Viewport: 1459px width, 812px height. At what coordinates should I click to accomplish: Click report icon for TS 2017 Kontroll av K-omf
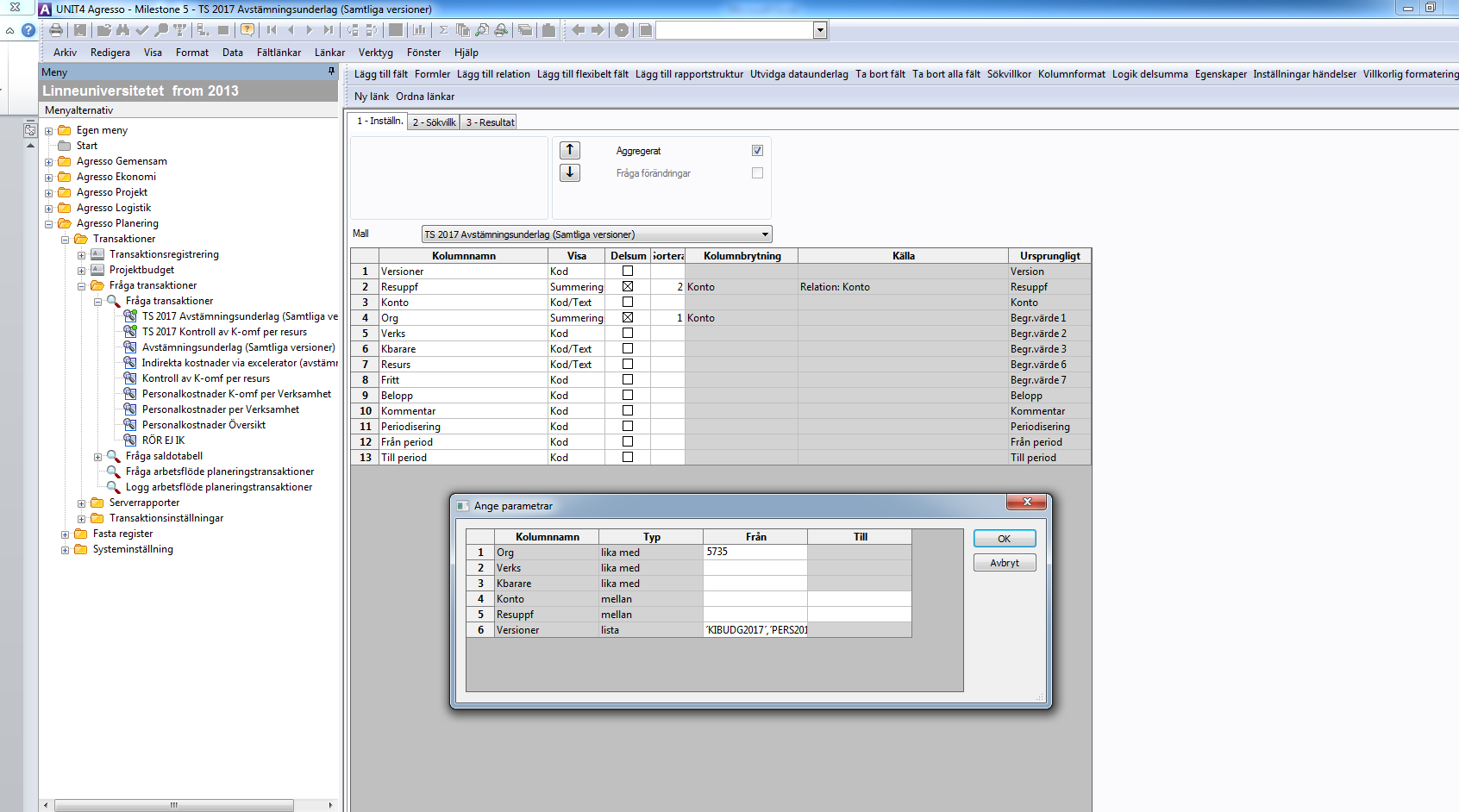130,332
